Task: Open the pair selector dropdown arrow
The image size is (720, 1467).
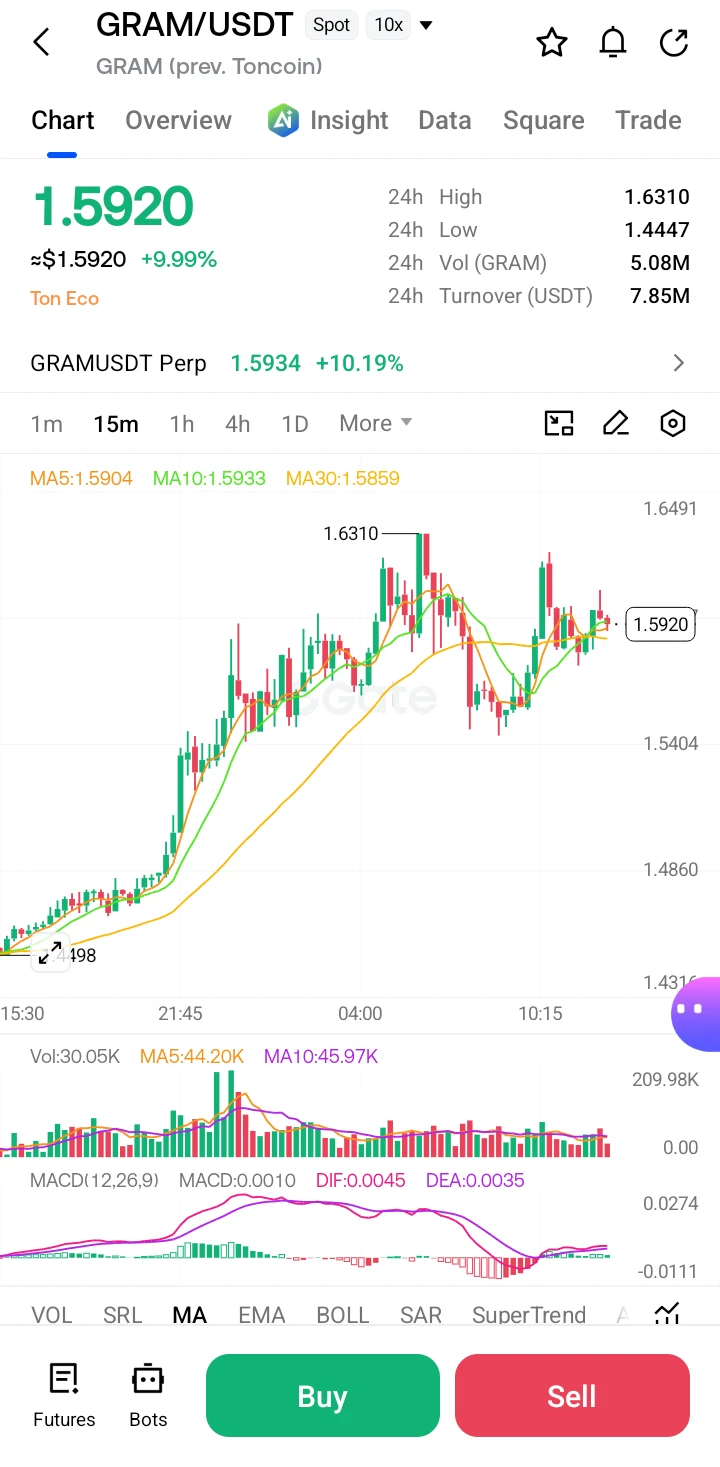Action: pos(426,25)
